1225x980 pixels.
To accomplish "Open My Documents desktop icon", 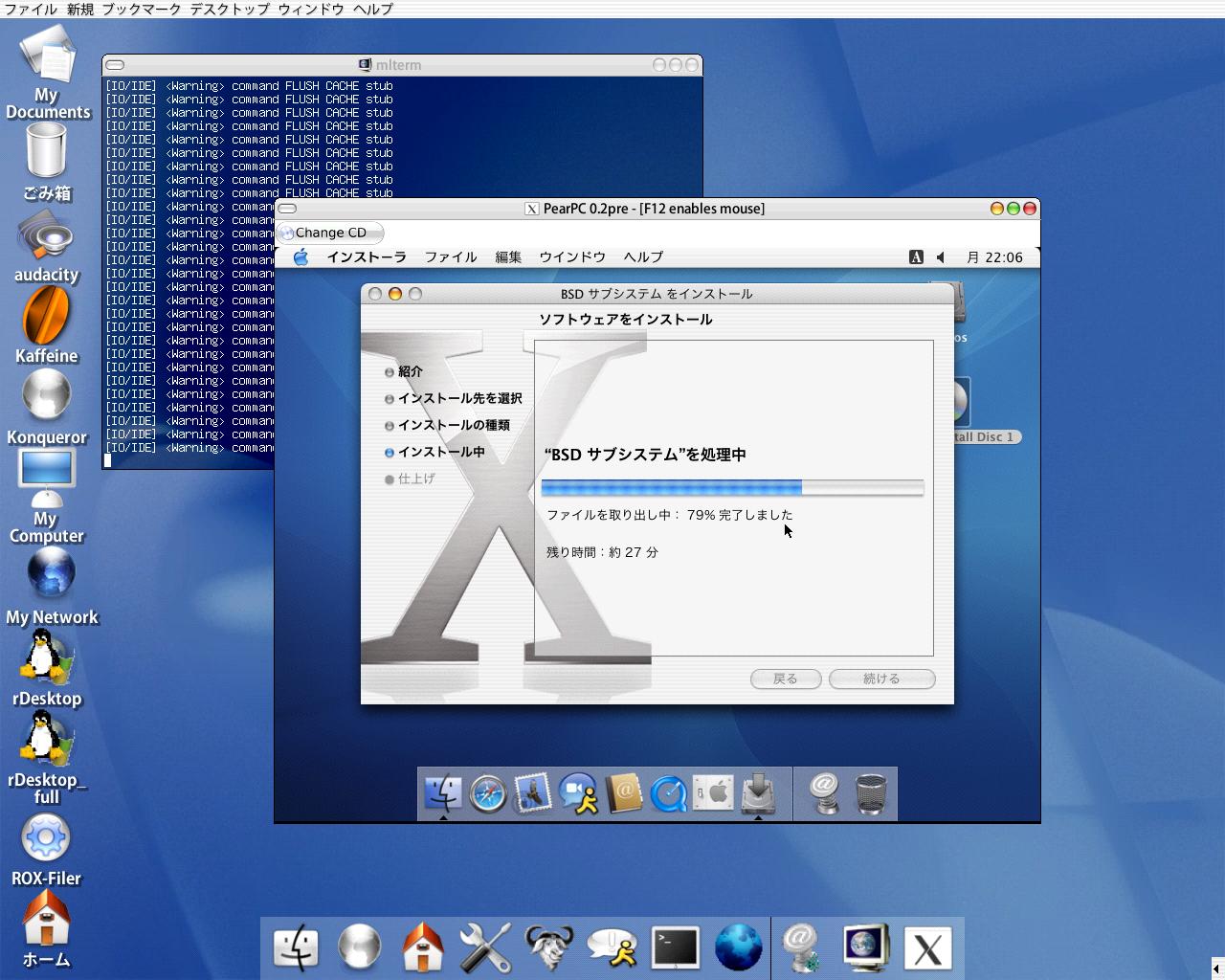I will [47, 54].
